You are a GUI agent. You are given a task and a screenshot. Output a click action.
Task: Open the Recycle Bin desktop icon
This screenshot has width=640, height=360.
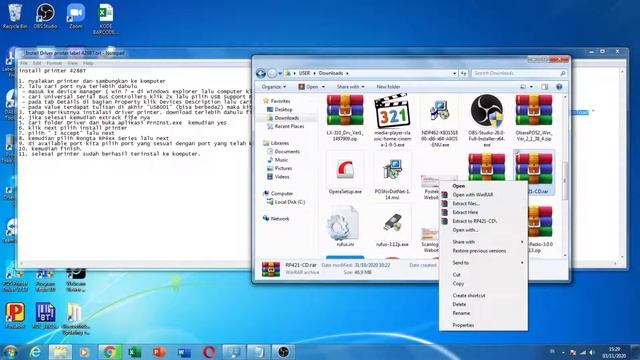[15, 16]
